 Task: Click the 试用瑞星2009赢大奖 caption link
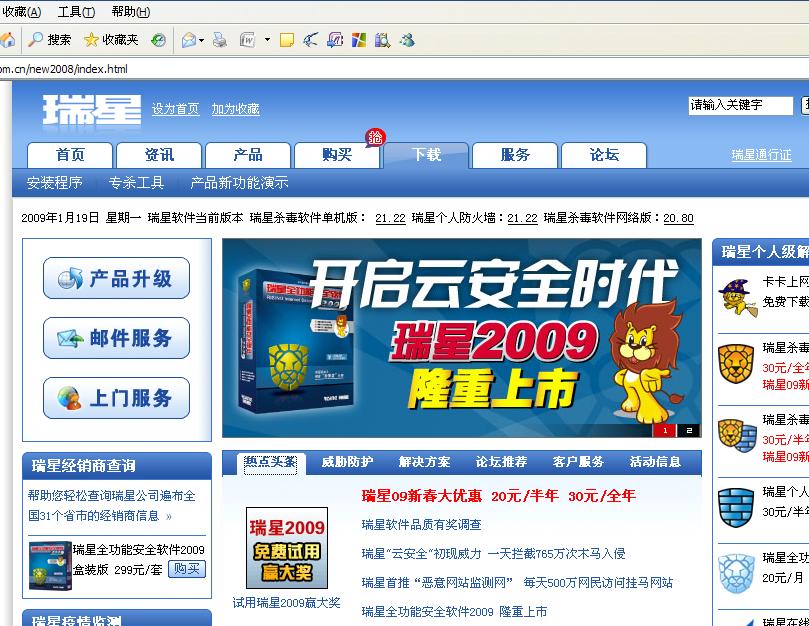tap(286, 603)
